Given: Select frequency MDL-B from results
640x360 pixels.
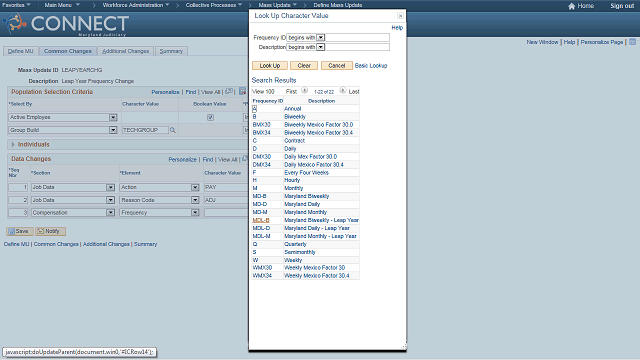Looking at the screenshot, I should pyautogui.click(x=261, y=220).
